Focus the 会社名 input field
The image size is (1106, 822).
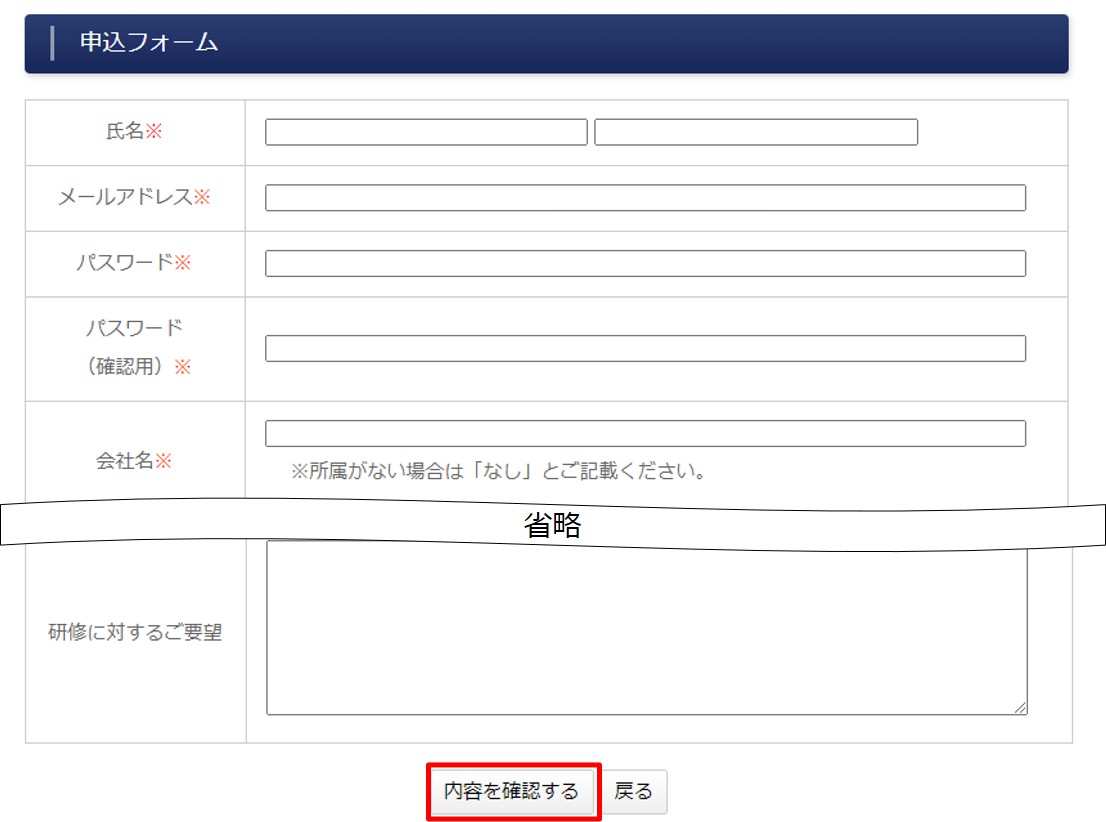[645, 433]
